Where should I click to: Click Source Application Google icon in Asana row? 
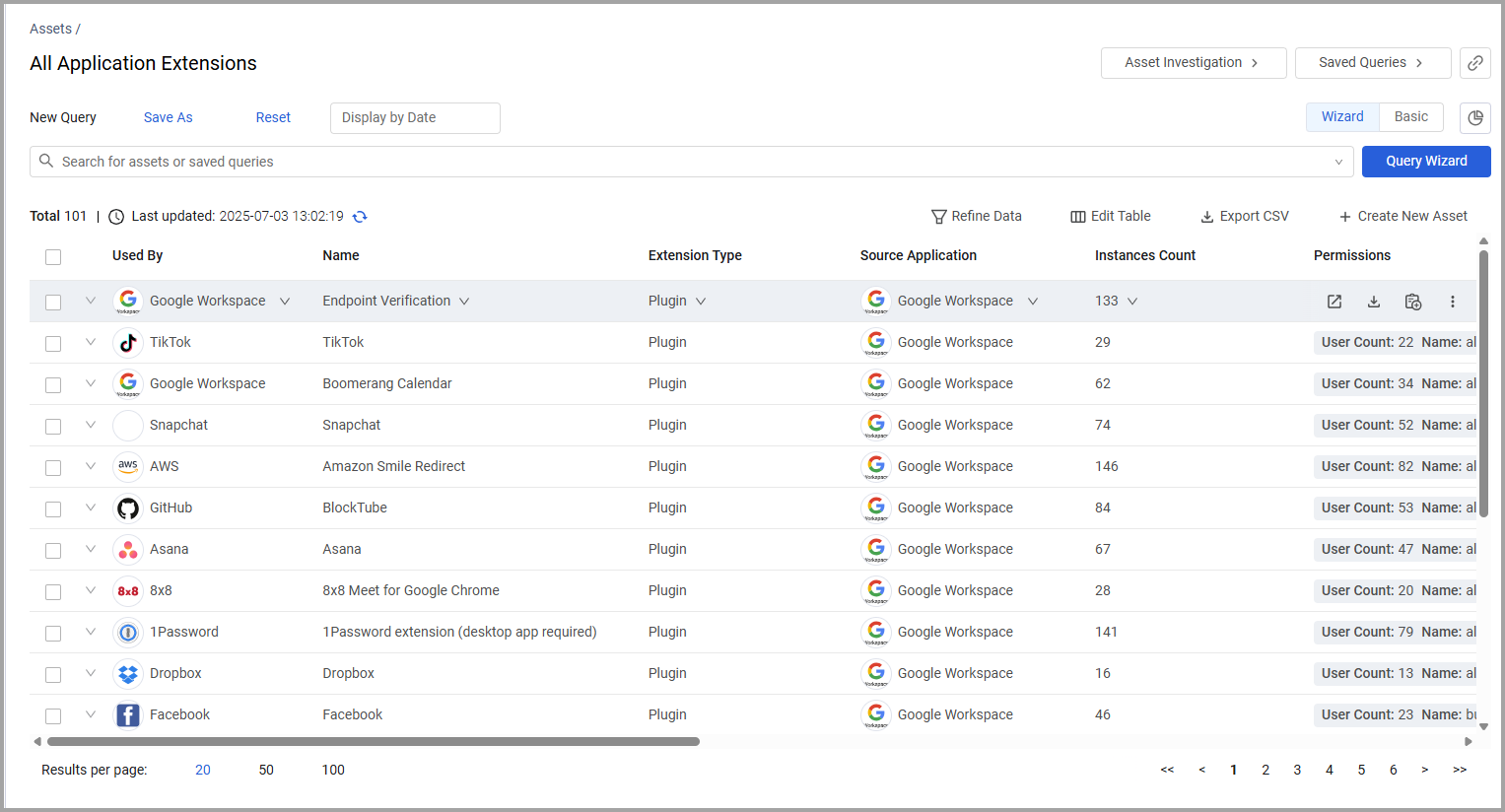pyautogui.click(x=876, y=550)
